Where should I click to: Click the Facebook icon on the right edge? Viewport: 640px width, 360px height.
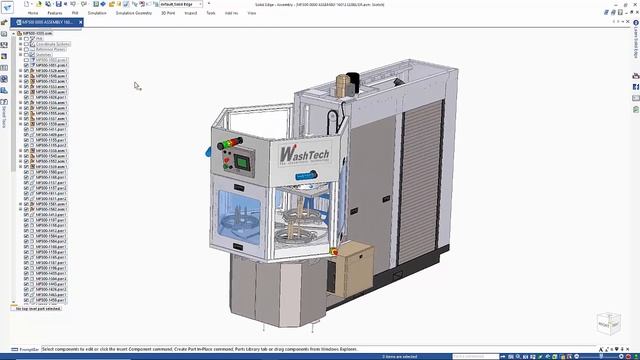tap(636, 87)
